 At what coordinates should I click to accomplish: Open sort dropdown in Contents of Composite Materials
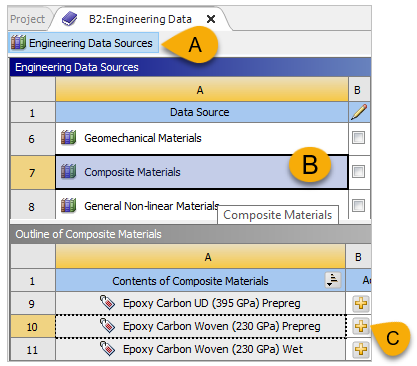[333, 280]
